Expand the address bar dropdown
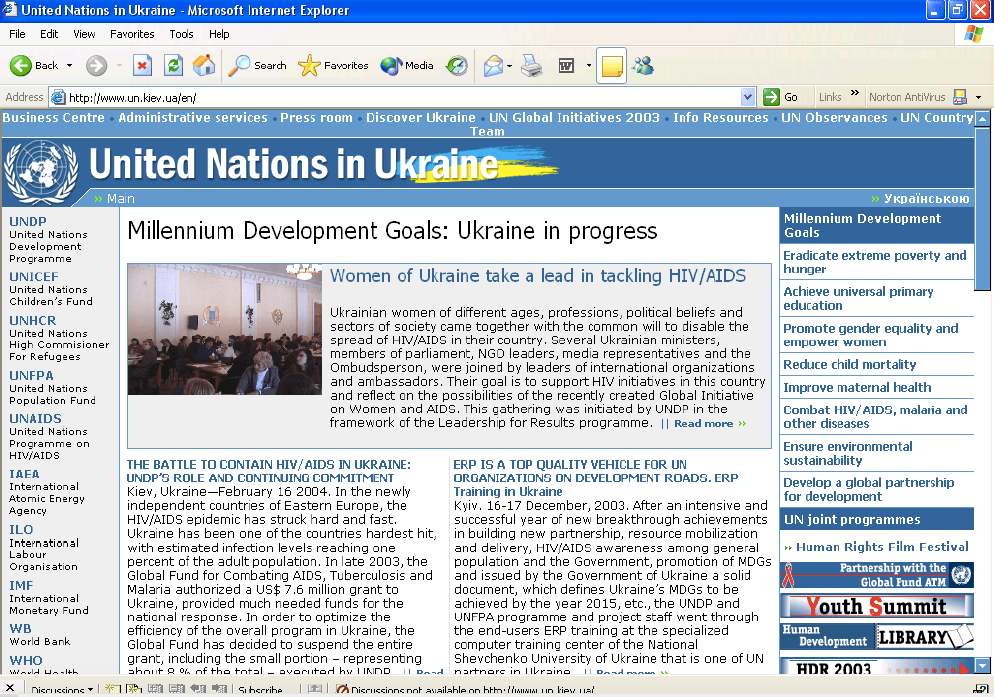 (748, 97)
